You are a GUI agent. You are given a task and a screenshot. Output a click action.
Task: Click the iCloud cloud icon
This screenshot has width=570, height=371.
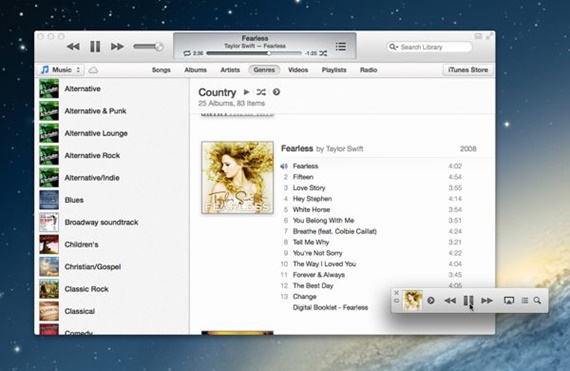click(93, 70)
